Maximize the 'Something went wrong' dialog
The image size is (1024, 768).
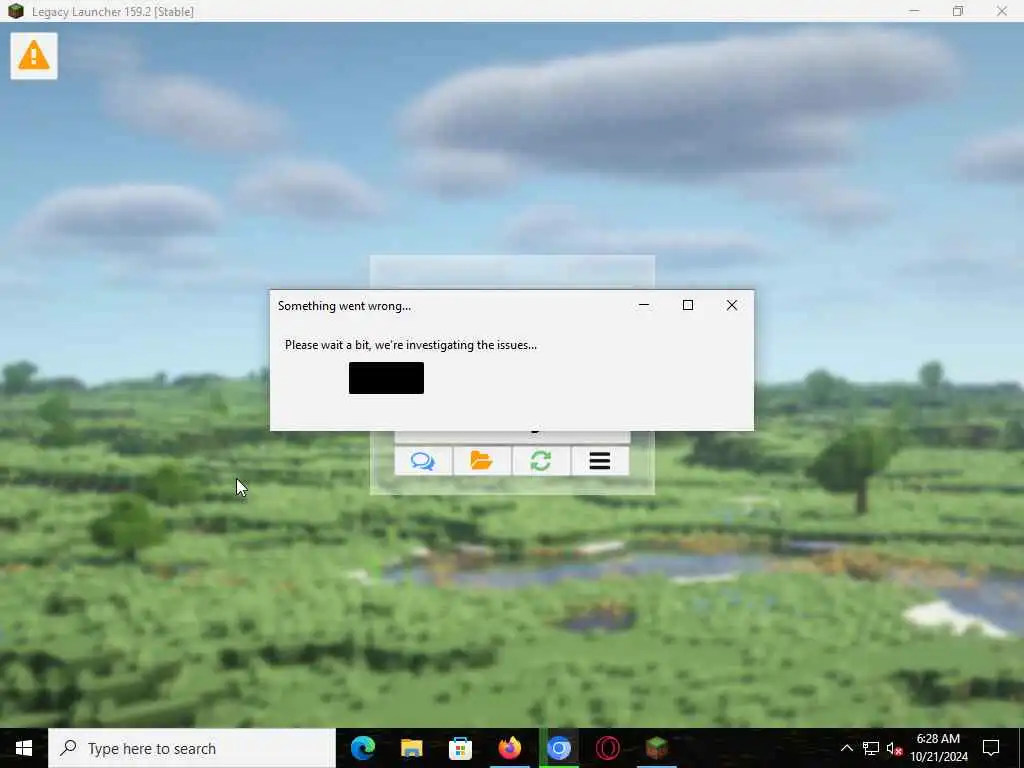pyautogui.click(x=688, y=305)
